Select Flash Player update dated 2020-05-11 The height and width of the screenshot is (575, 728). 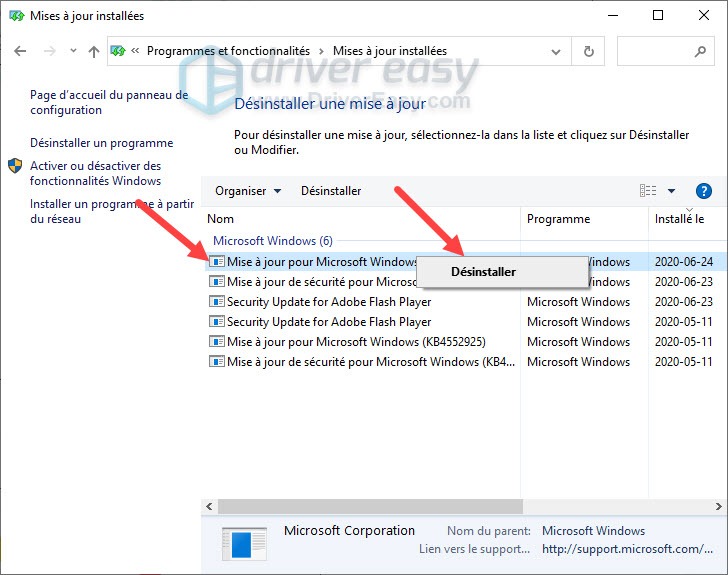point(329,322)
